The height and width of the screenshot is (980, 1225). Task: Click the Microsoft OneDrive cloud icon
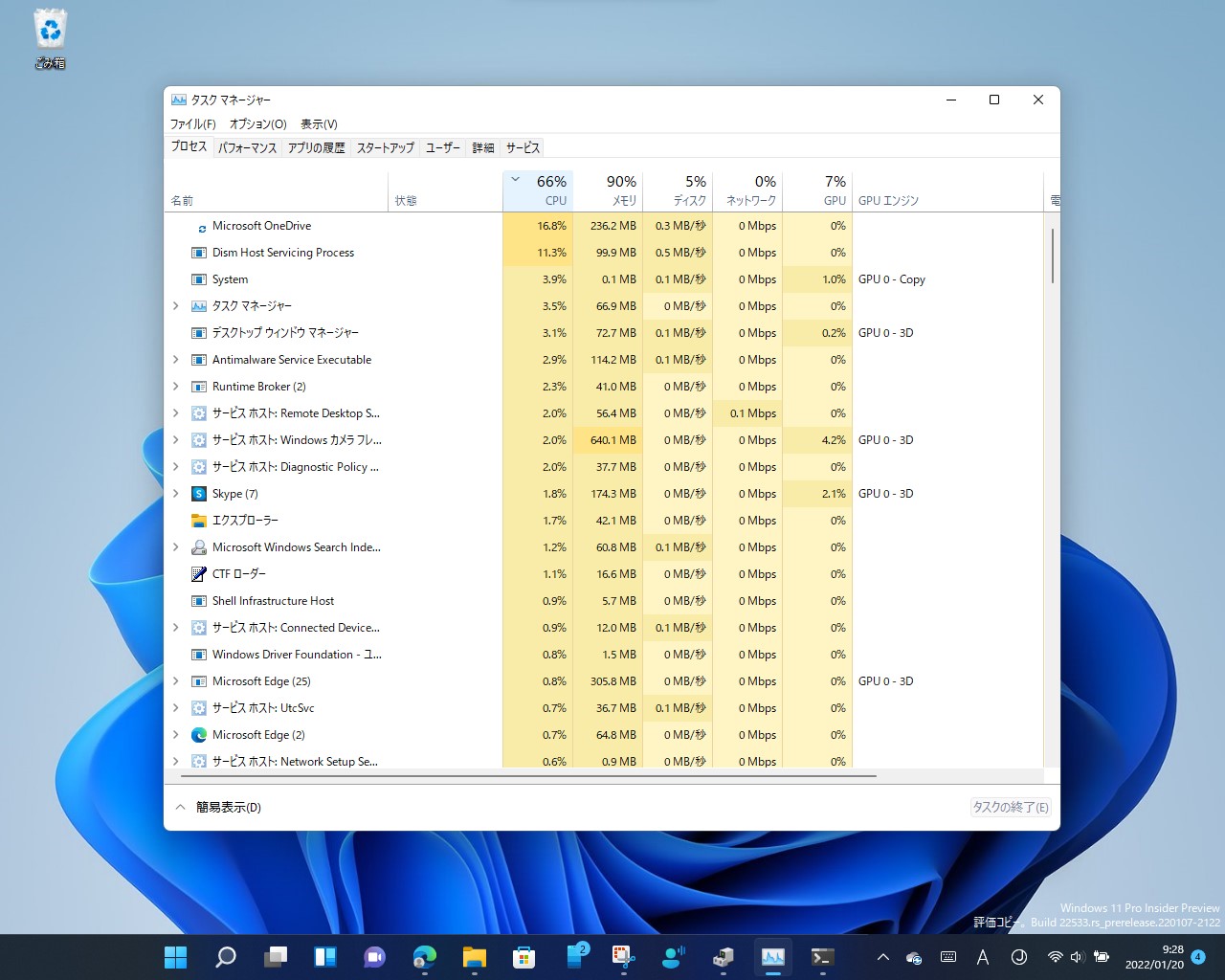point(201,226)
